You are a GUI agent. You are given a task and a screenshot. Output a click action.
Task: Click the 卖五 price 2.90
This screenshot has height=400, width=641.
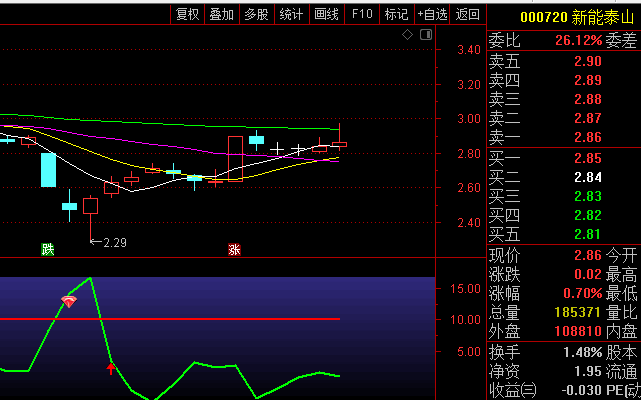coord(588,61)
